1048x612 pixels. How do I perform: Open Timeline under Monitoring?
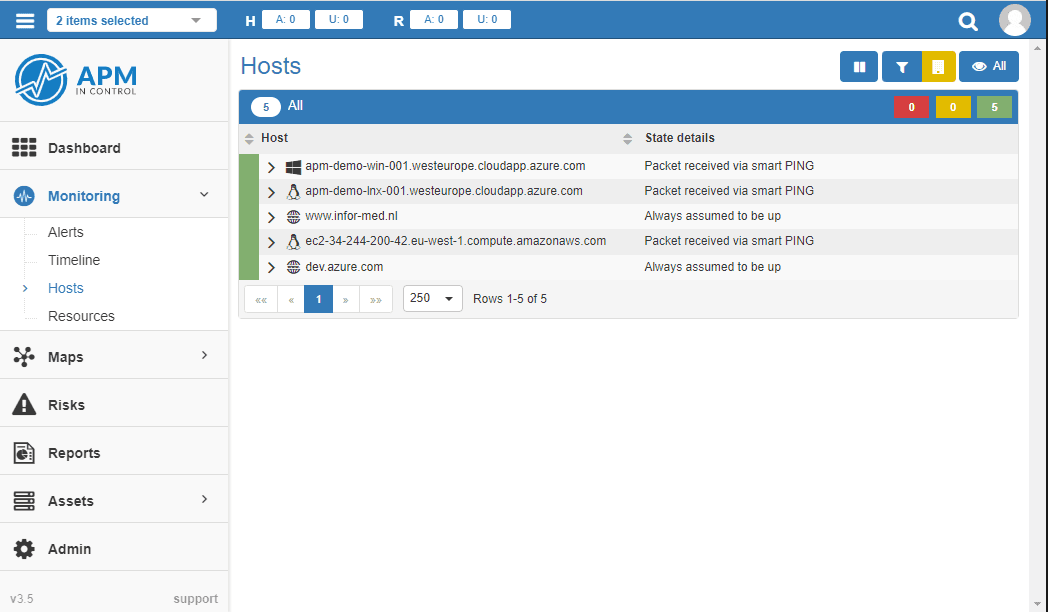tap(74, 260)
